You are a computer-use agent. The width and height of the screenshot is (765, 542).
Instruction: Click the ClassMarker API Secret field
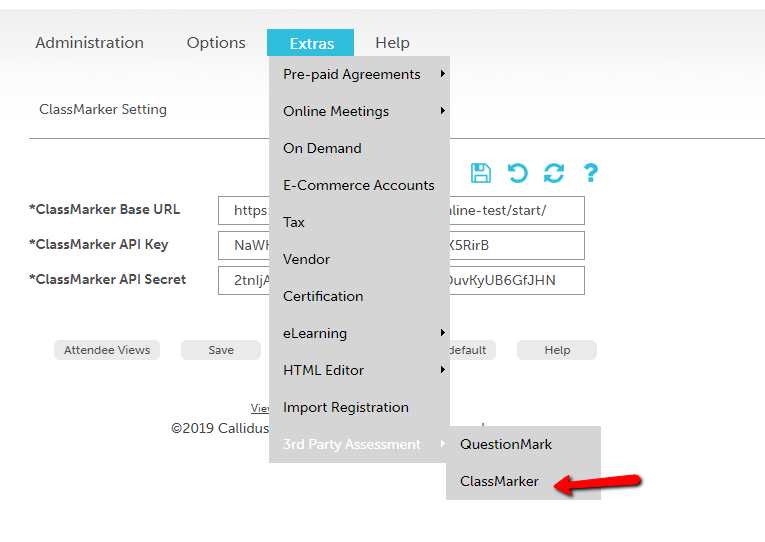pos(401,281)
